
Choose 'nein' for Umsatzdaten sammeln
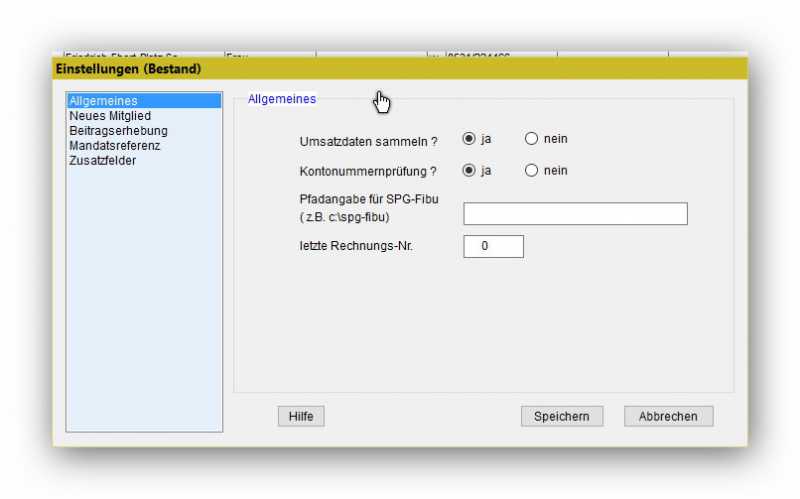531,139
